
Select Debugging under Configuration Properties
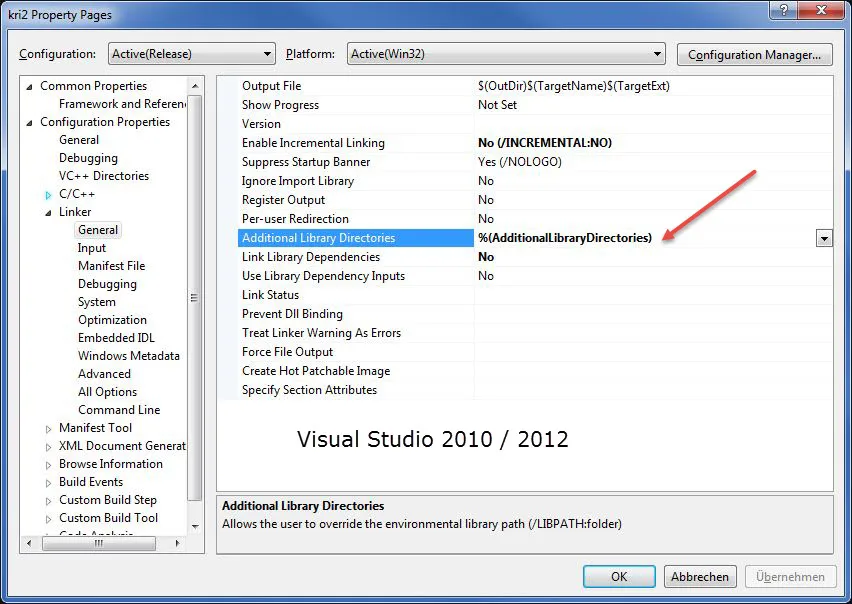click(x=88, y=158)
